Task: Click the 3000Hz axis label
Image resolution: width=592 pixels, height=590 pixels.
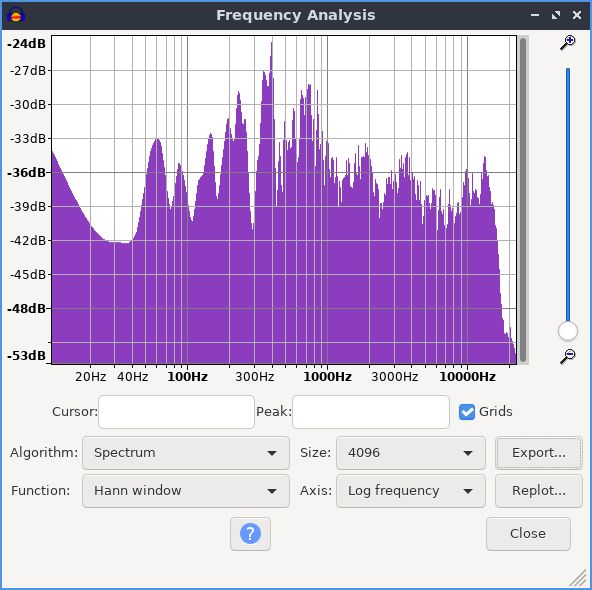Action: (395, 377)
